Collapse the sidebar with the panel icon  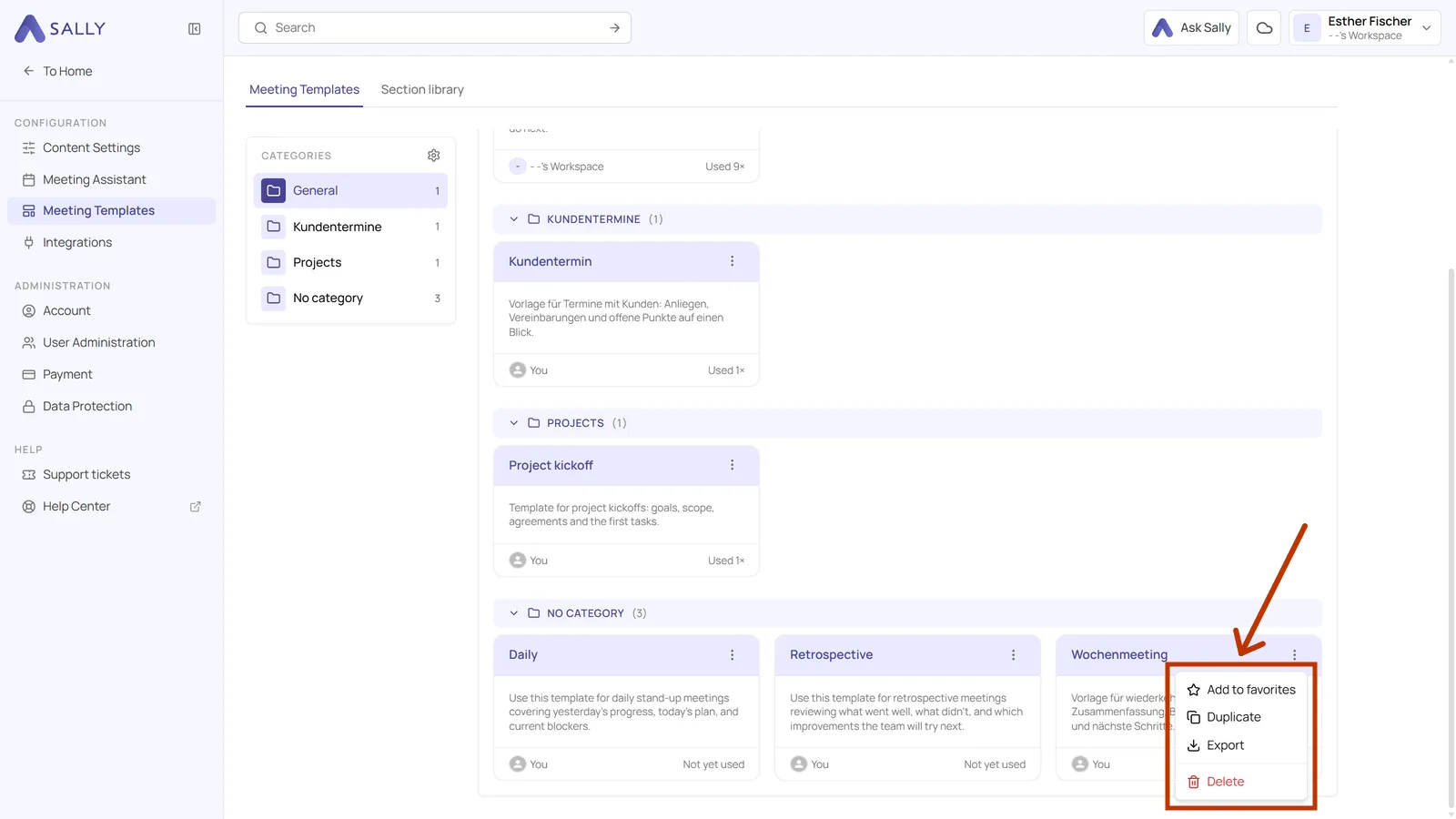click(195, 29)
